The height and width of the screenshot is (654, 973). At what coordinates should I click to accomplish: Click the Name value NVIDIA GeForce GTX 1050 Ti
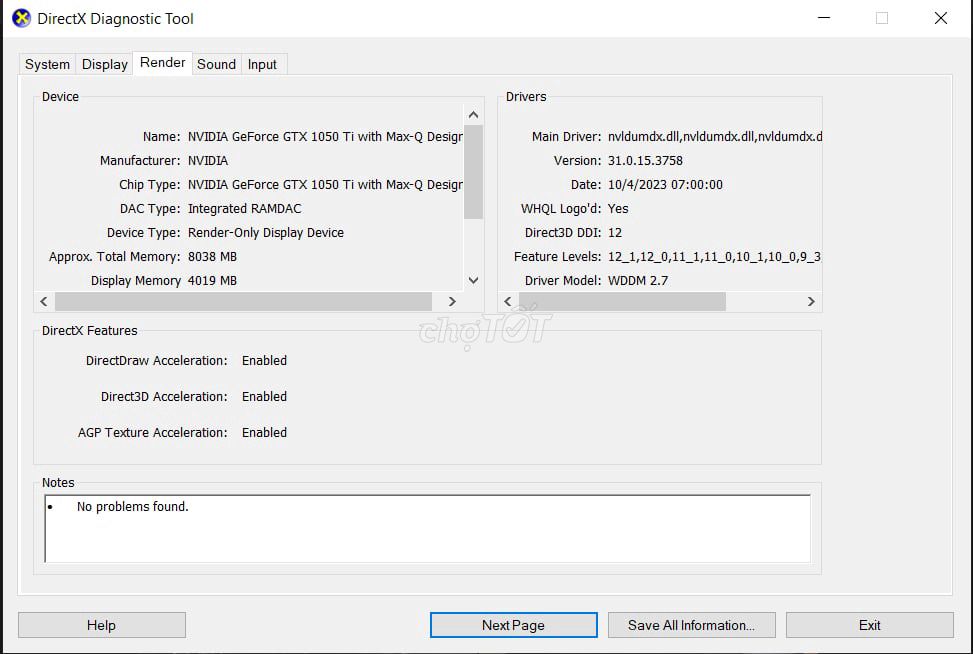coord(325,137)
